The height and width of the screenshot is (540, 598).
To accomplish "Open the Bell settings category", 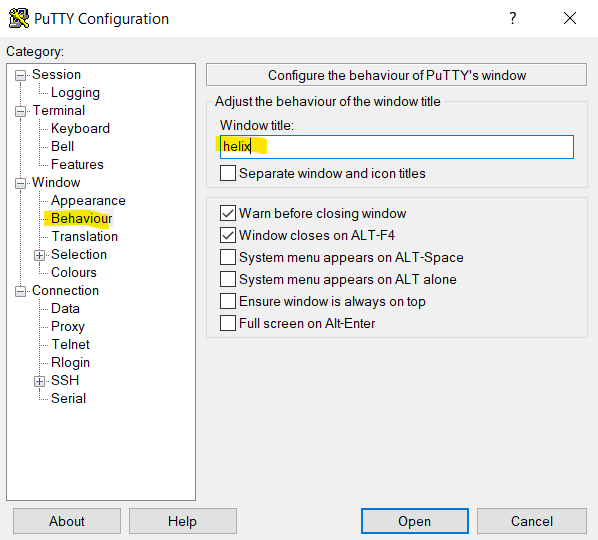I will click(x=63, y=146).
